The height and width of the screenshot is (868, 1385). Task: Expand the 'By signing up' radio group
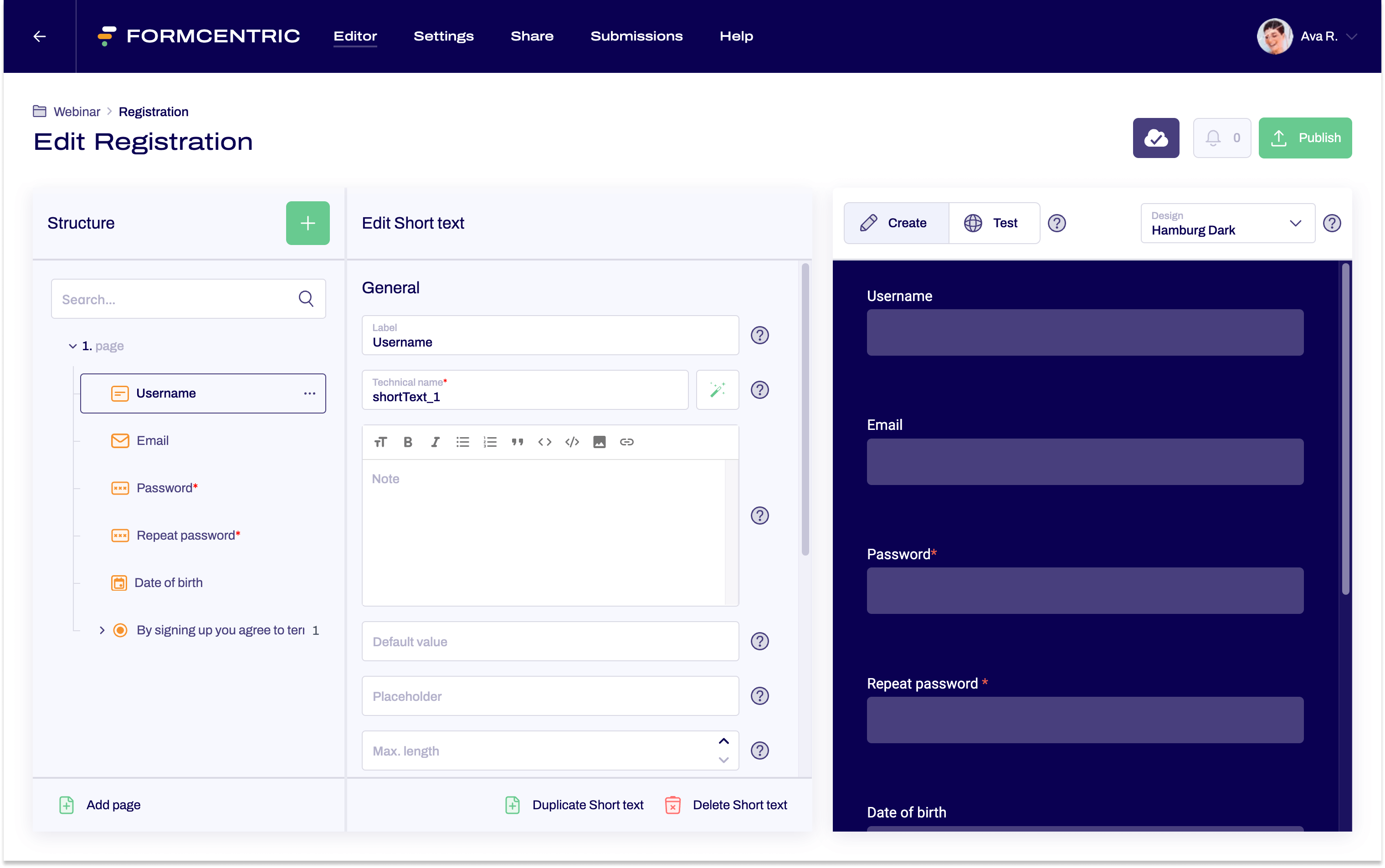pyautogui.click(x=102, y=630)
